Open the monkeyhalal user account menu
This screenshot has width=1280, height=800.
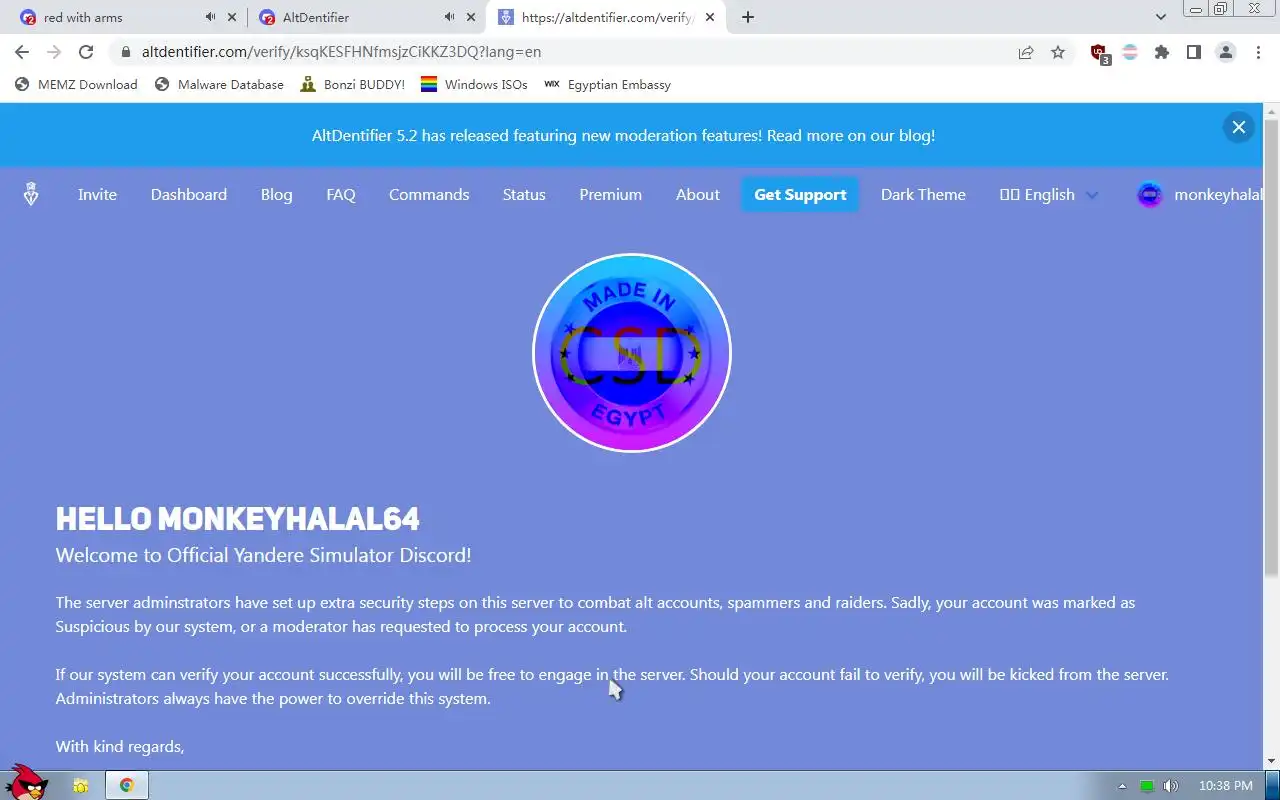click(x=1200, y=195)
